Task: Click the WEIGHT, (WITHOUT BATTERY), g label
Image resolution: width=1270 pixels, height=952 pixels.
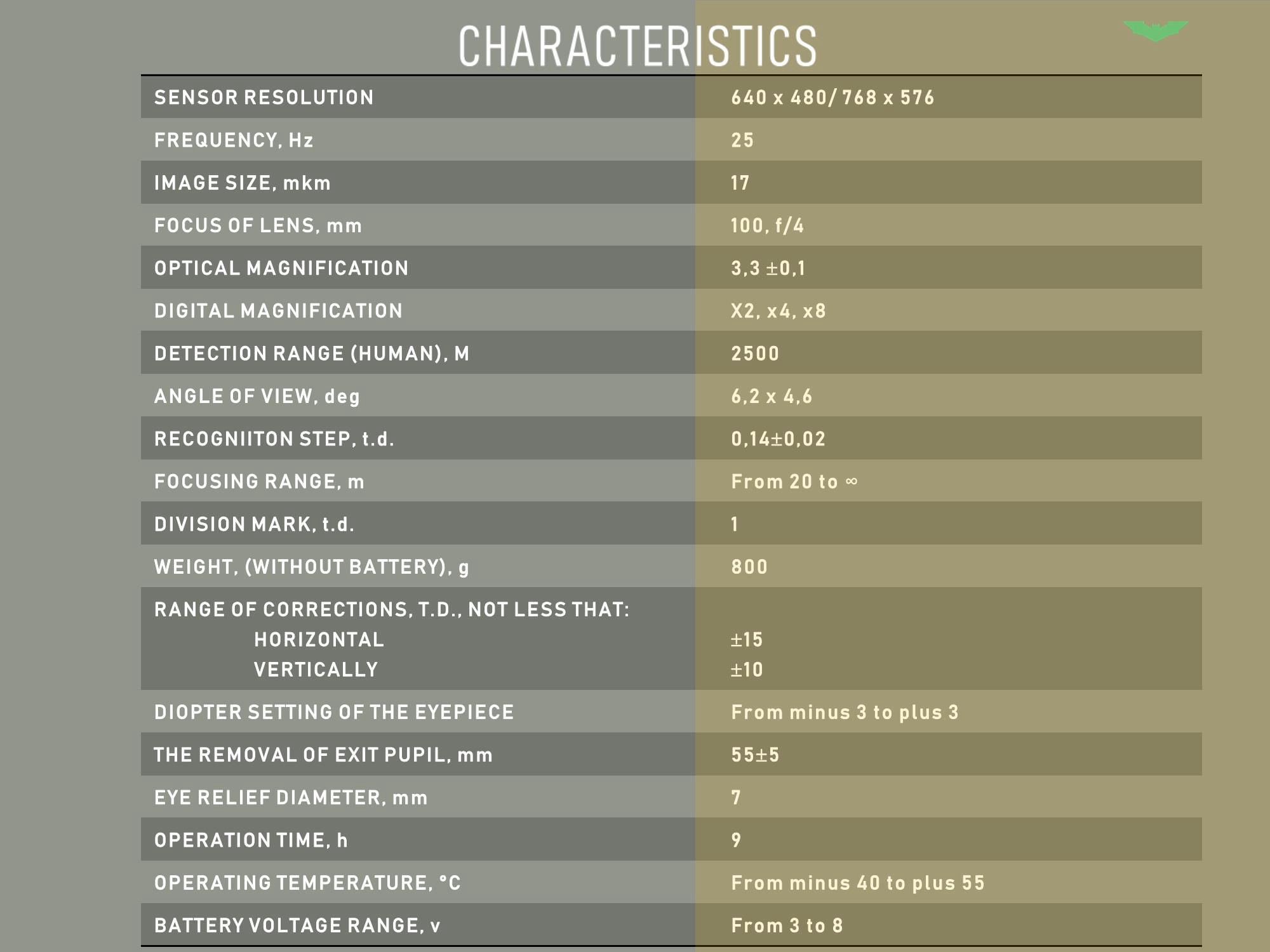Action: [x=312, y=566]
